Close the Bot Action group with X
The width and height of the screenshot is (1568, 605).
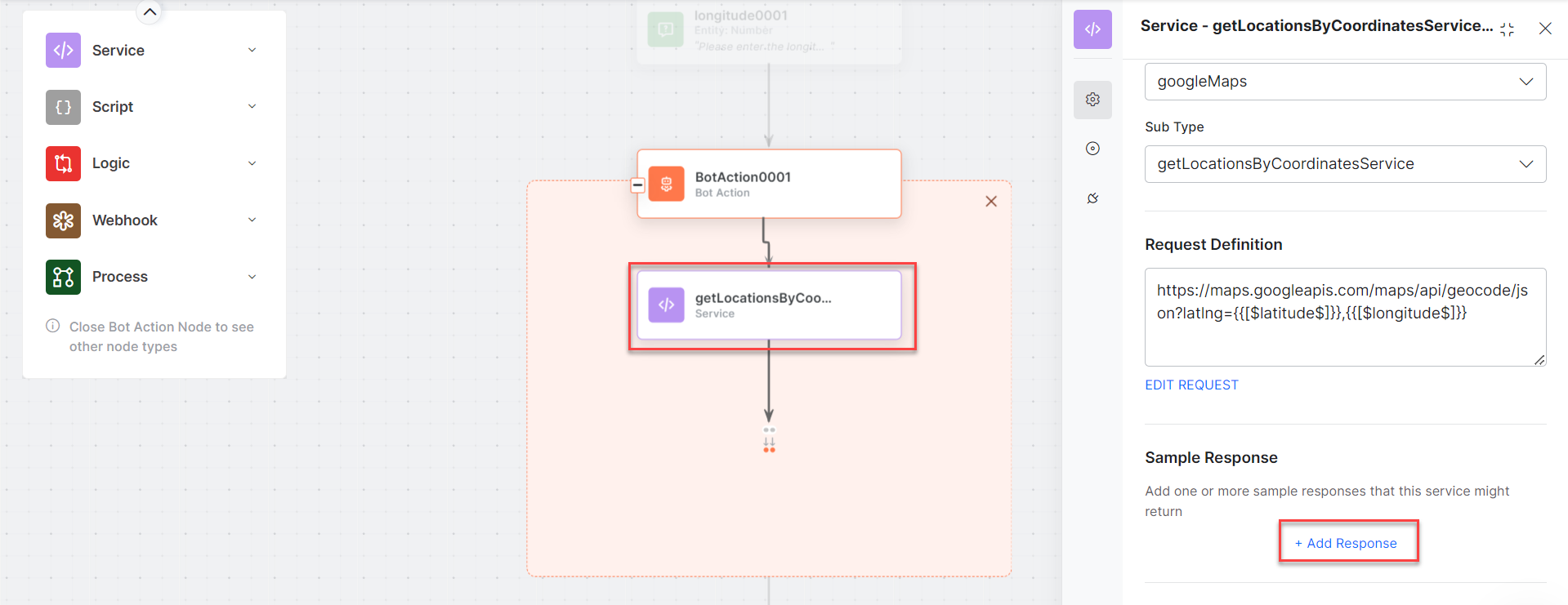(991, 202)
